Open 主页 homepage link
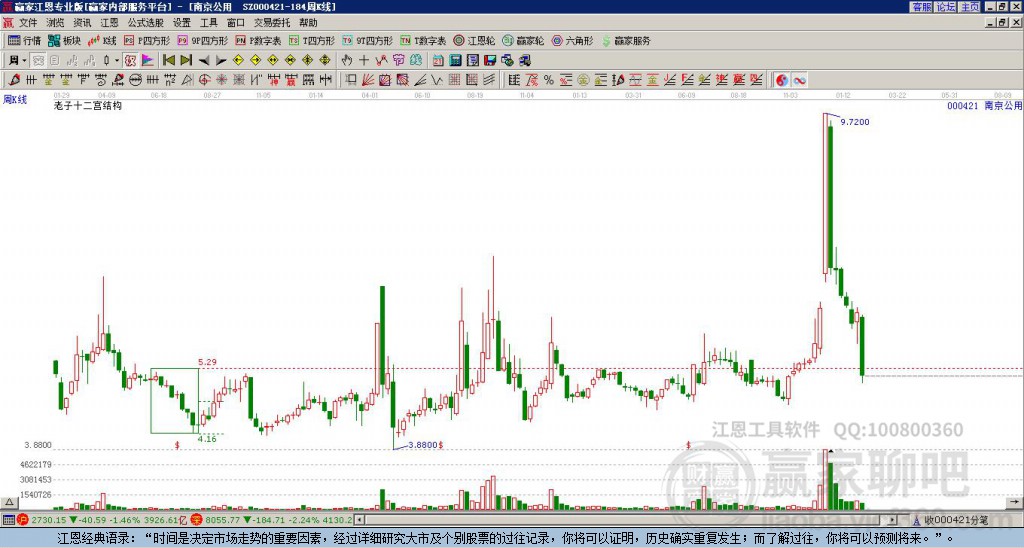This screenshot has width=1024, height=548. pyautogui.click(x=970, y=7)
